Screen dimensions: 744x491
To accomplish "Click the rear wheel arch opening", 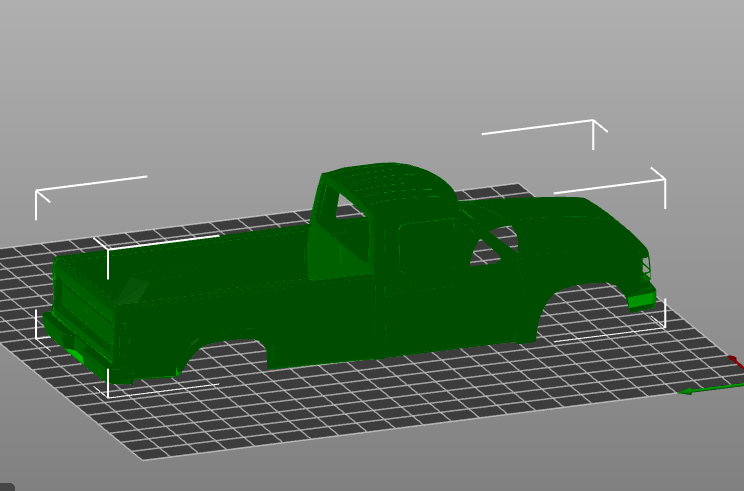I will pos(230,355).
